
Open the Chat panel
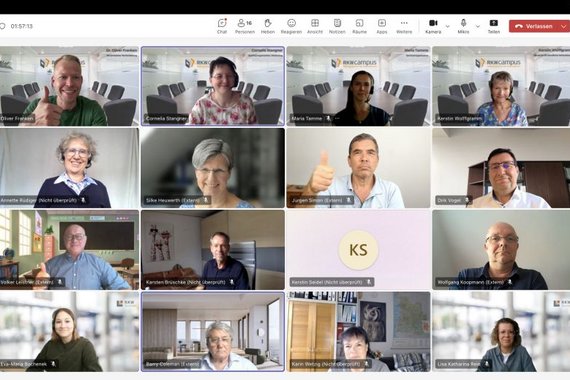222,26
